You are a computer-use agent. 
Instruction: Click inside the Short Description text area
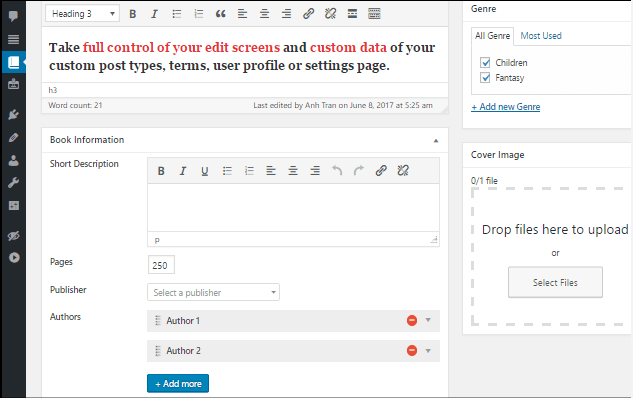(x=293, y=207)
